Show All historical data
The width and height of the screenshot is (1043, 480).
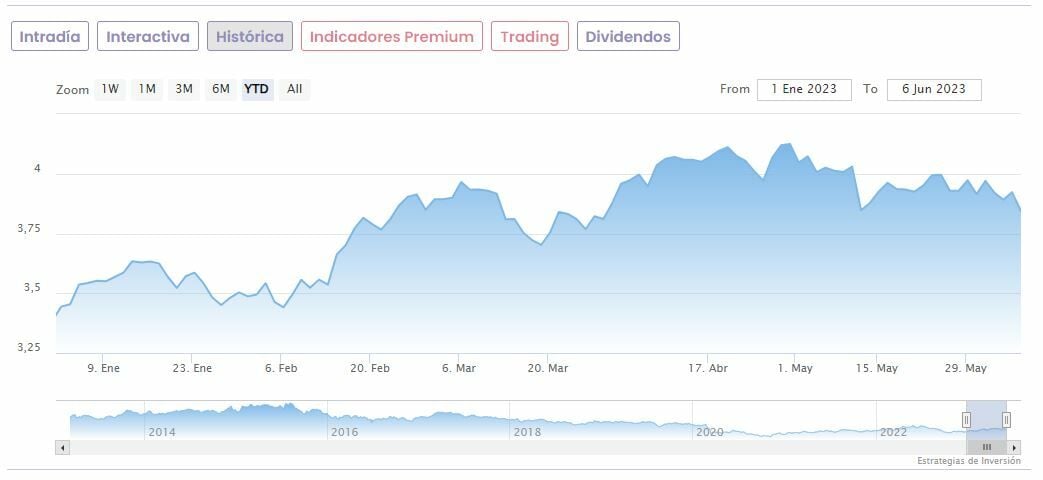[x=294, y=89]
